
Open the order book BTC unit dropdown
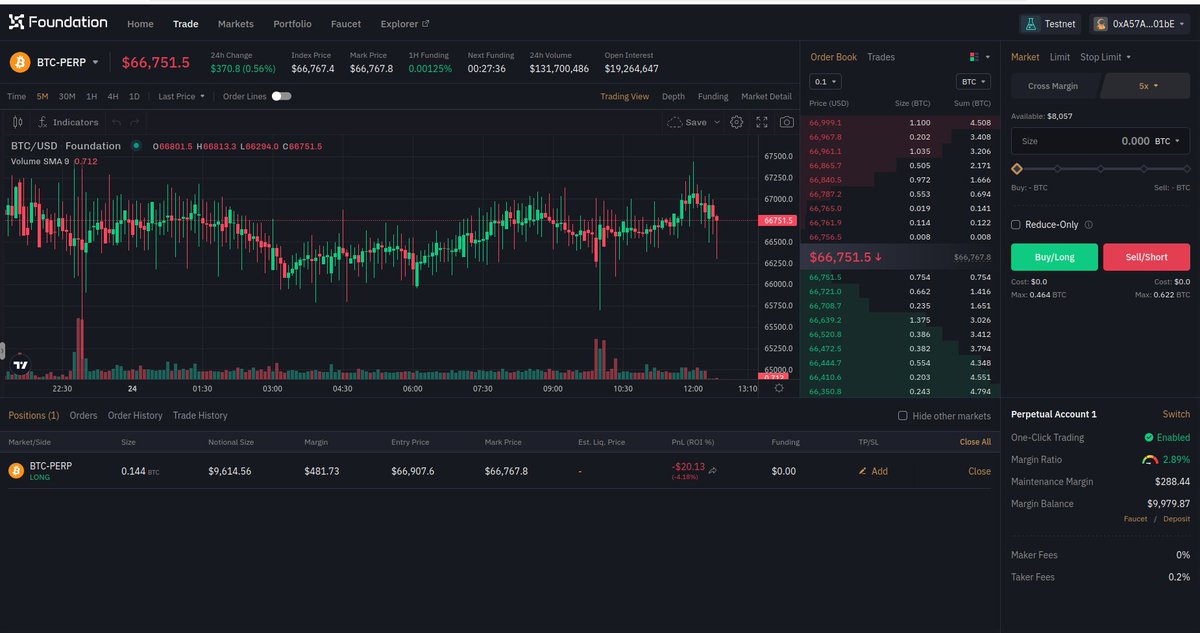point(973,81)
